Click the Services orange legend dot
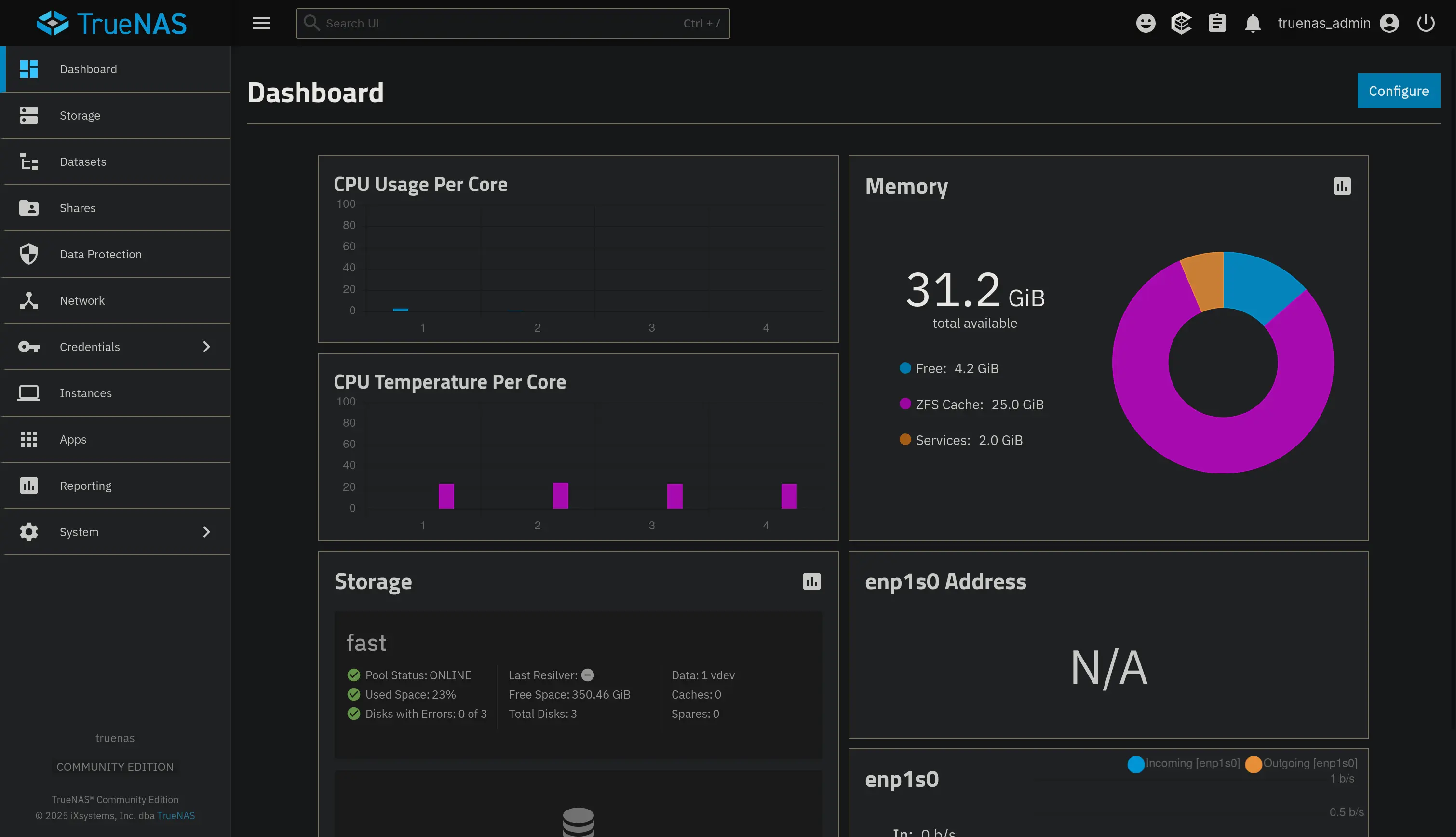 pyautogui.click(x=905, y=439)
